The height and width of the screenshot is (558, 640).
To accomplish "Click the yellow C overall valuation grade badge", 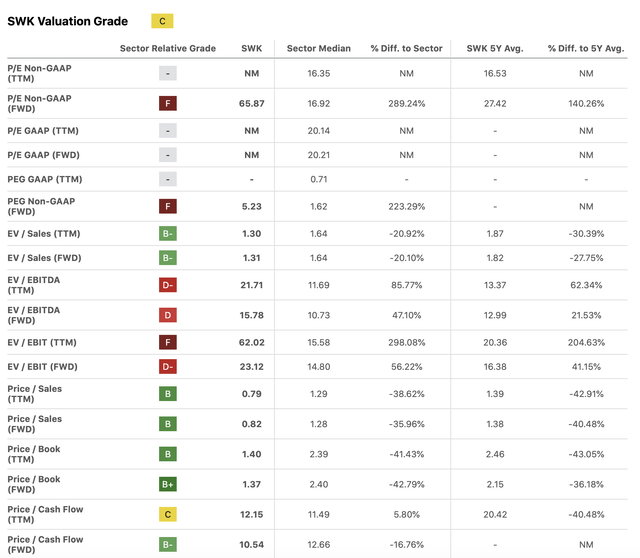I will tap(162, 21).
